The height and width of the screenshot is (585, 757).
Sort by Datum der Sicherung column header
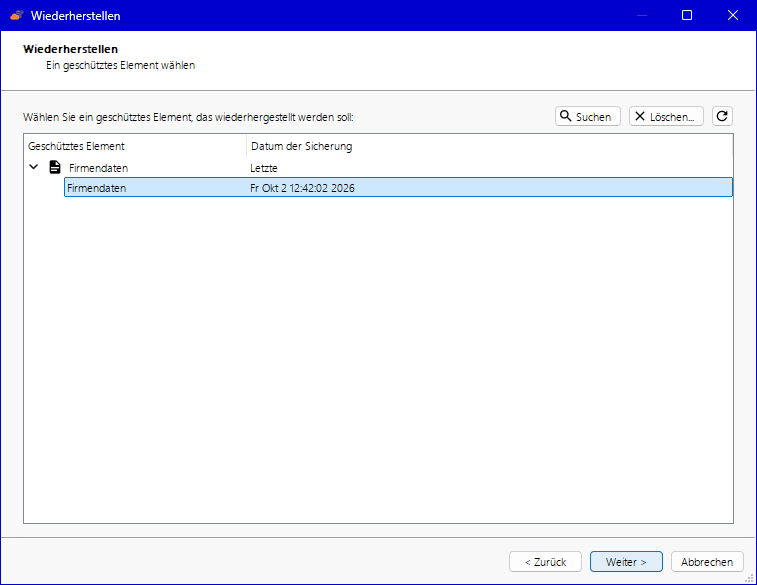490,146
